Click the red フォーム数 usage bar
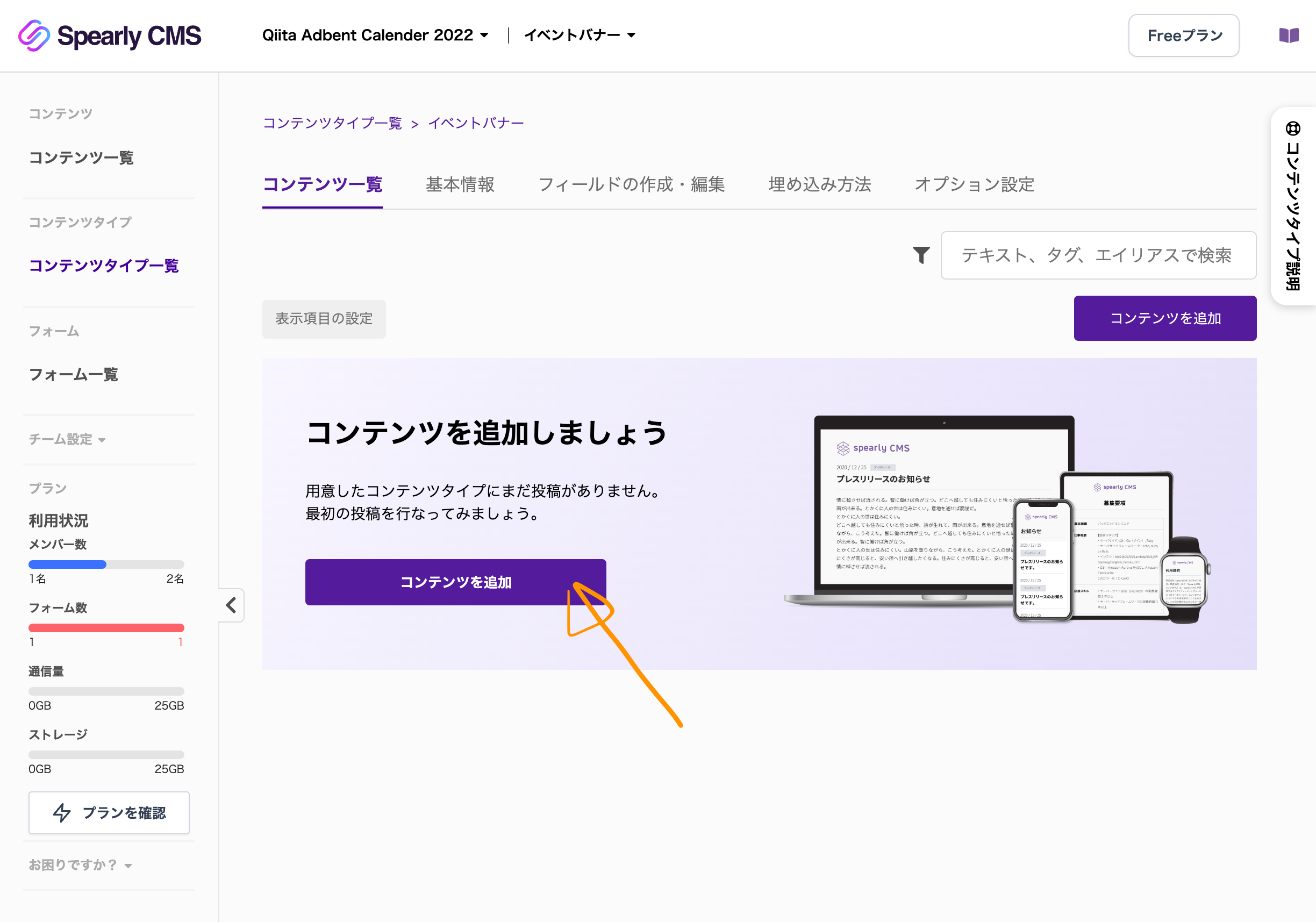The width and height of the screenshot is (1316, 922). (106, 627)
